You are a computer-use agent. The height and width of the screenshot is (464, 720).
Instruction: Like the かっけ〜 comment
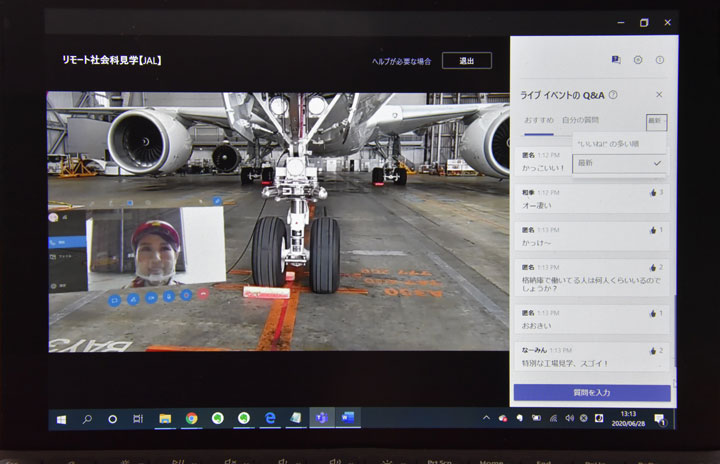[652, 230]
